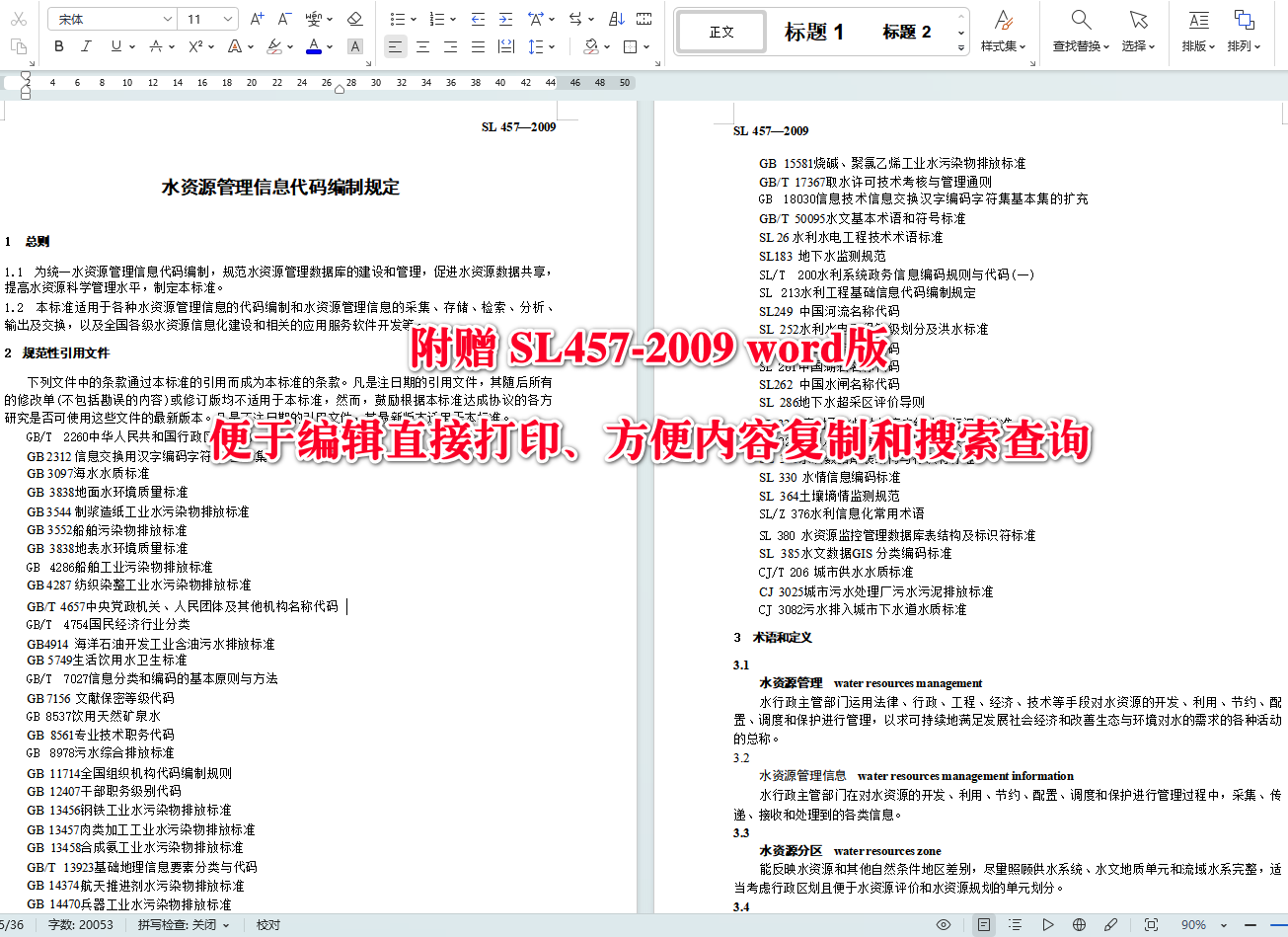The width and height of the screenshot is (1288, 937).
Task: Open the phonetic guide pinyin icon
Action: (x=314, y=18)
